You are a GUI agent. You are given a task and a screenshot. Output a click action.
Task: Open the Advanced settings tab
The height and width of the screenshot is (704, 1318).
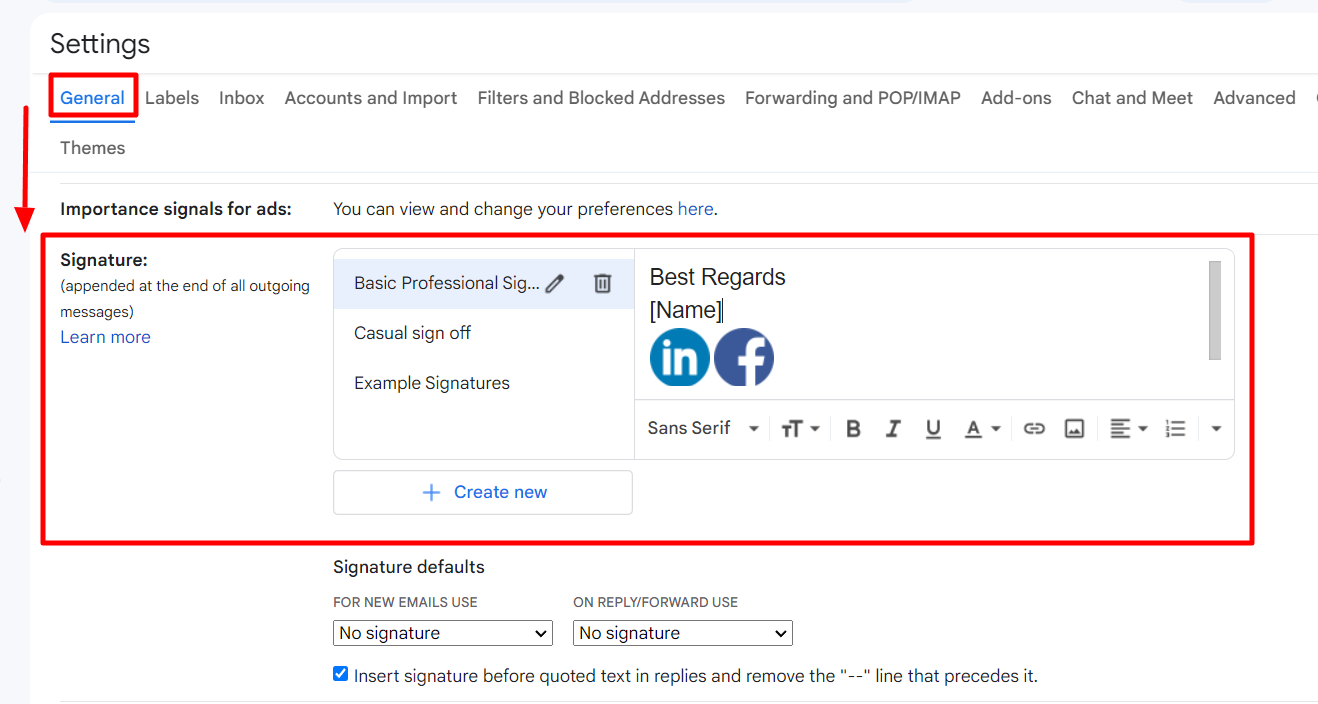(x=1254, y=98)
